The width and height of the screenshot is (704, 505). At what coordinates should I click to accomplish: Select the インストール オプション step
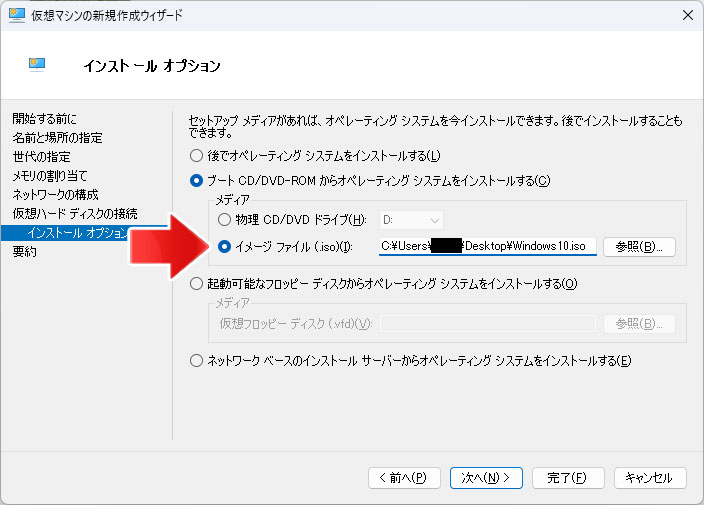pyautogui.click(x=79, y=233)
